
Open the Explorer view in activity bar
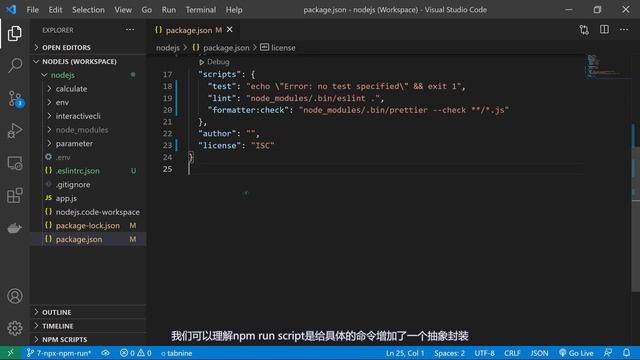point(15,33)
